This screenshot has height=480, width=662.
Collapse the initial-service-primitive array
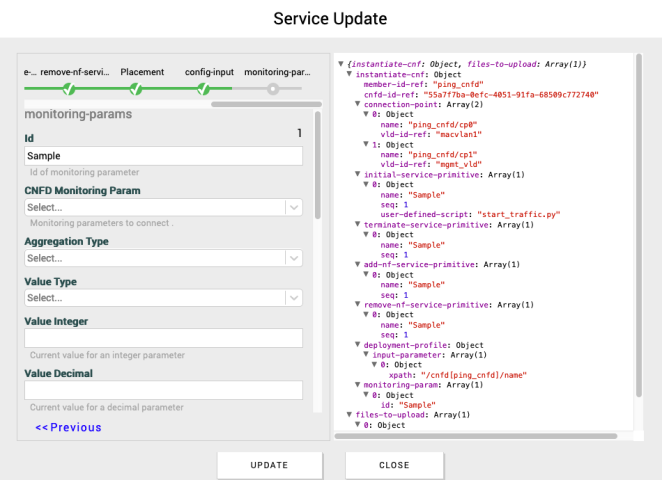tap(357, 174)
